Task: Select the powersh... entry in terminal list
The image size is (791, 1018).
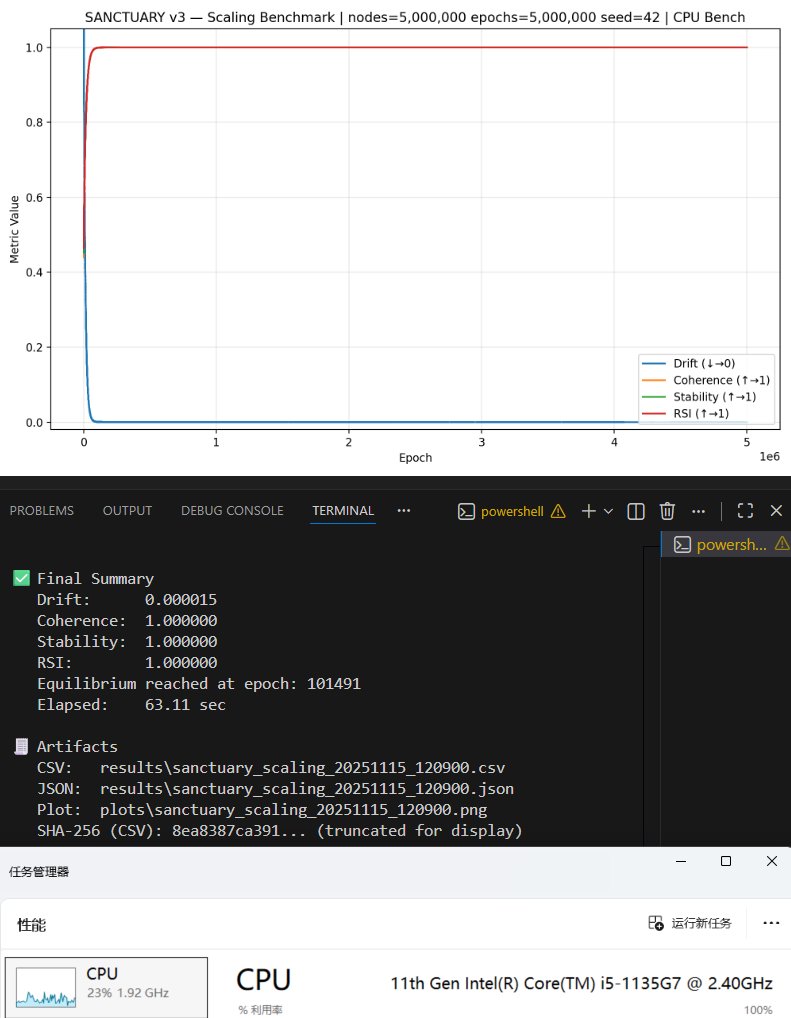Action: (731, 545)
